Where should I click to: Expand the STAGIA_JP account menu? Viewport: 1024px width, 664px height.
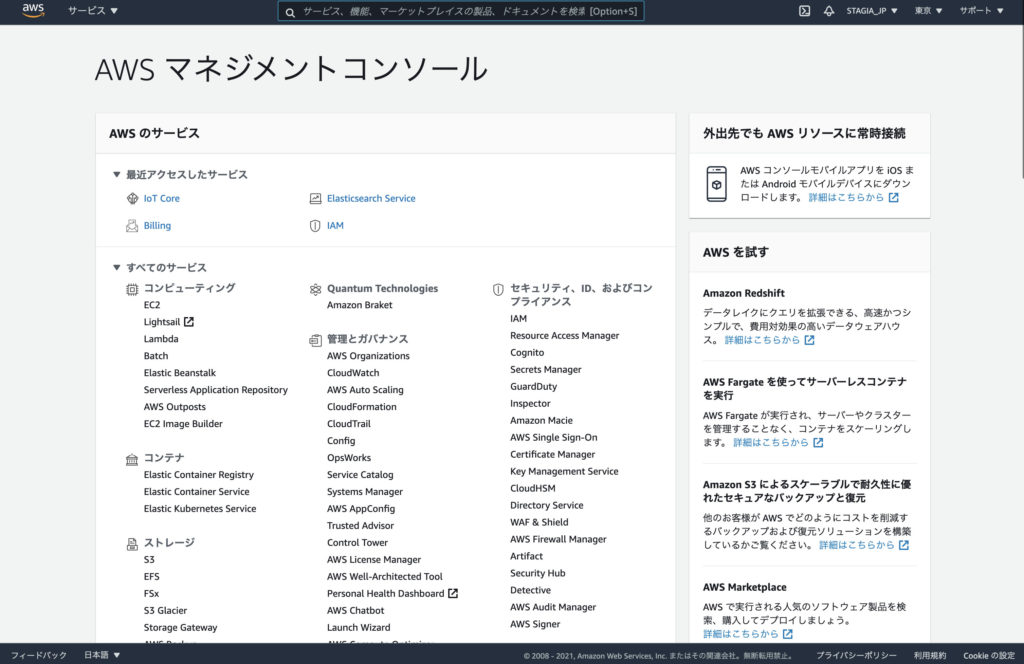pyautogui.click(x=872, y=11)
